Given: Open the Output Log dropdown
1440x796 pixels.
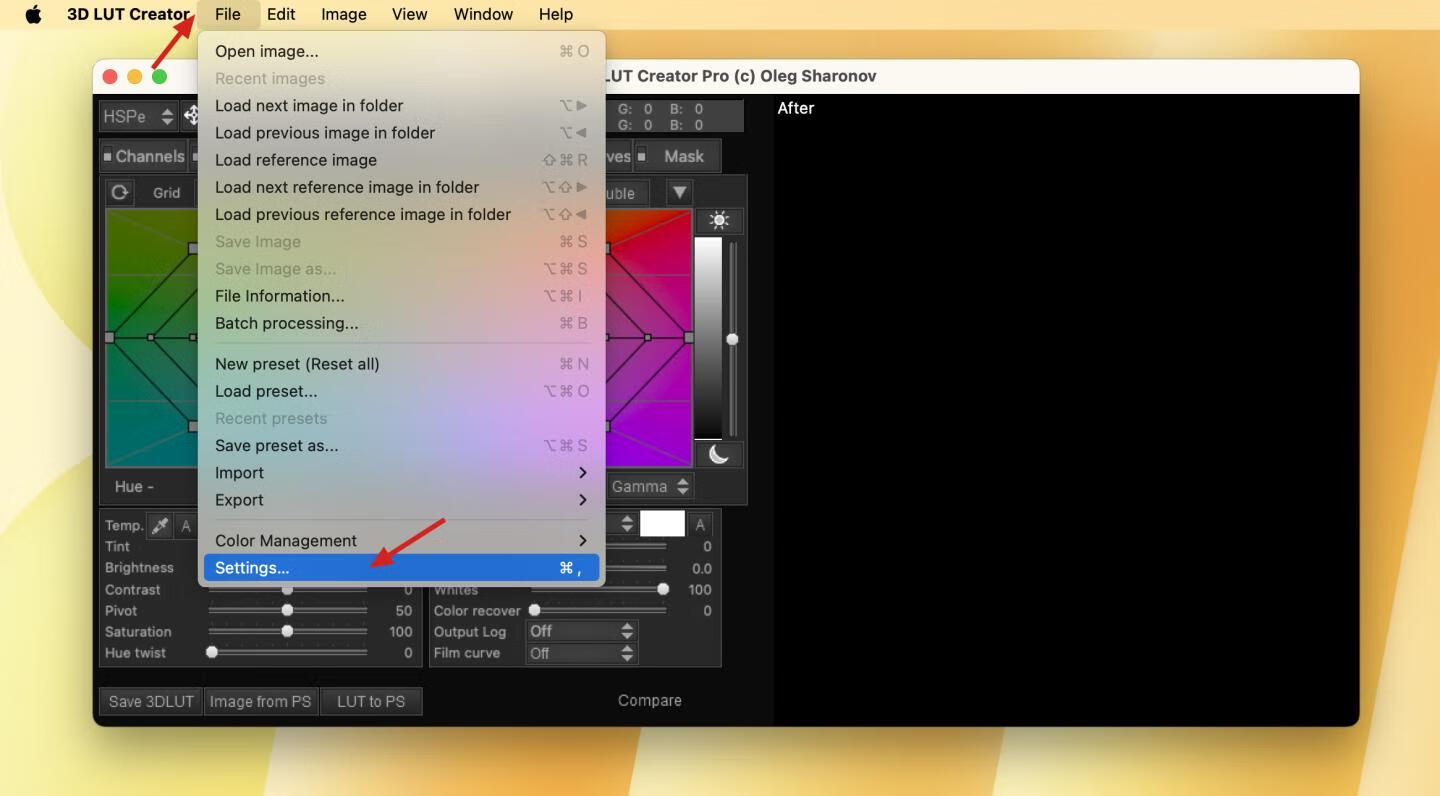Looking at the screenshot, I should (x=581, y=631).
